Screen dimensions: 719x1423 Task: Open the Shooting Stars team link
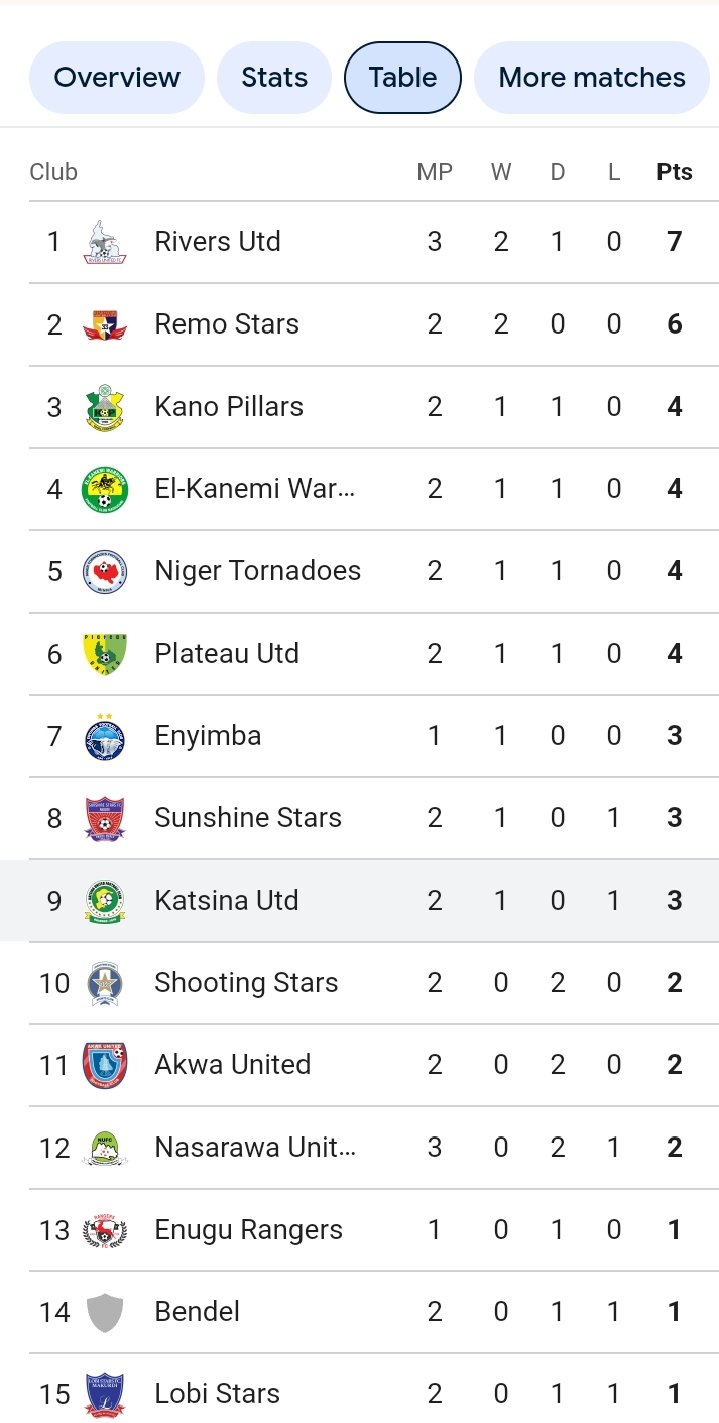coord(246,983)
